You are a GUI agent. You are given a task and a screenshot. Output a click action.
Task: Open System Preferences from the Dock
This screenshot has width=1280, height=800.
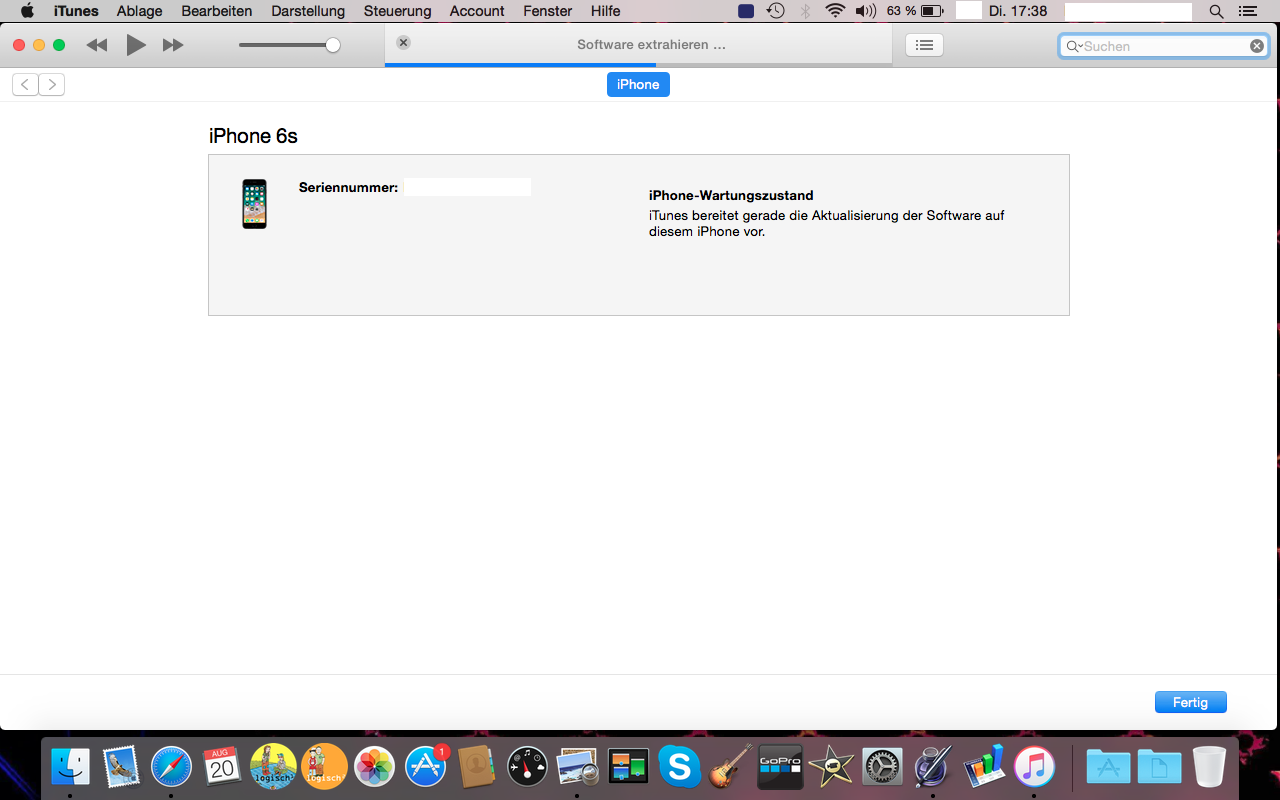(x=882, y=767)
